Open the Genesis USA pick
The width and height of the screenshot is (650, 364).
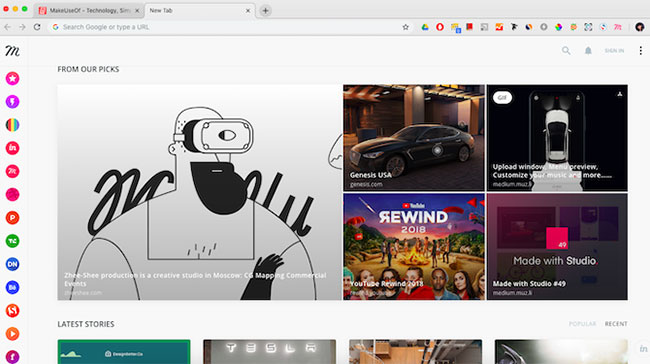tap(414, 138)
